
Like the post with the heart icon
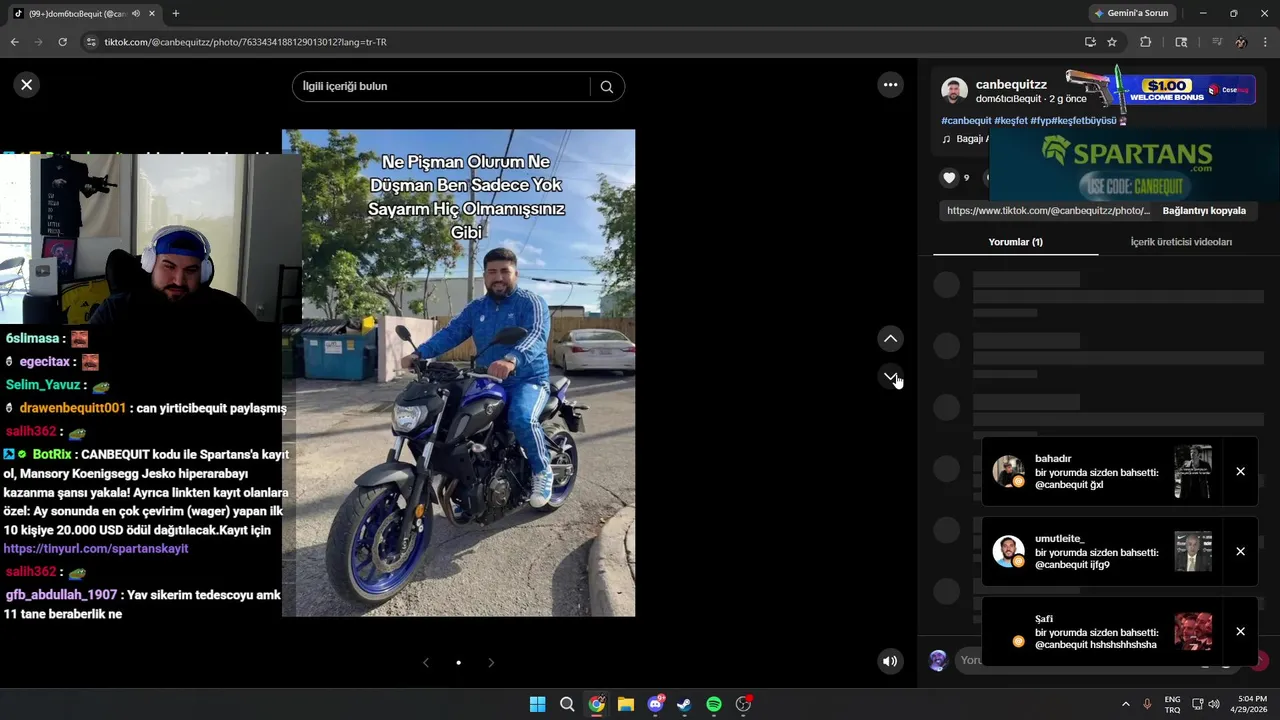tap(949, 178)
